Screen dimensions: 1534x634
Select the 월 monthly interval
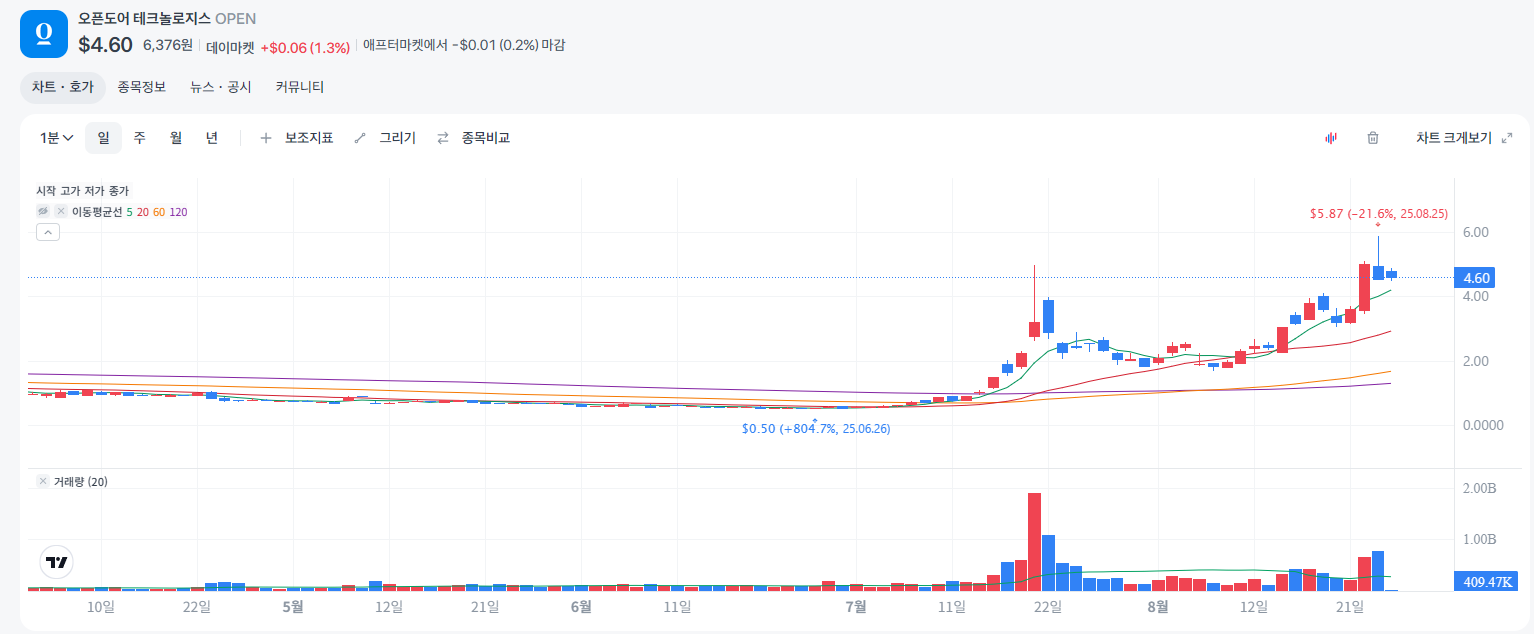point(176,138)
